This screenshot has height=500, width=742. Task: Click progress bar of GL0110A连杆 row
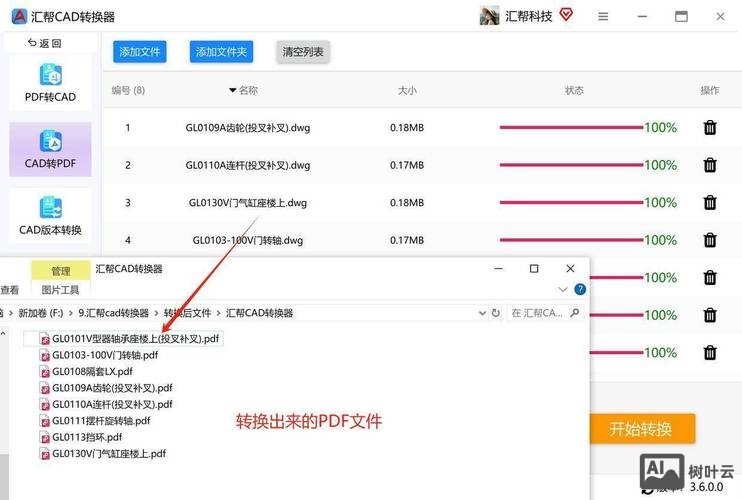(x=572, y=165)
